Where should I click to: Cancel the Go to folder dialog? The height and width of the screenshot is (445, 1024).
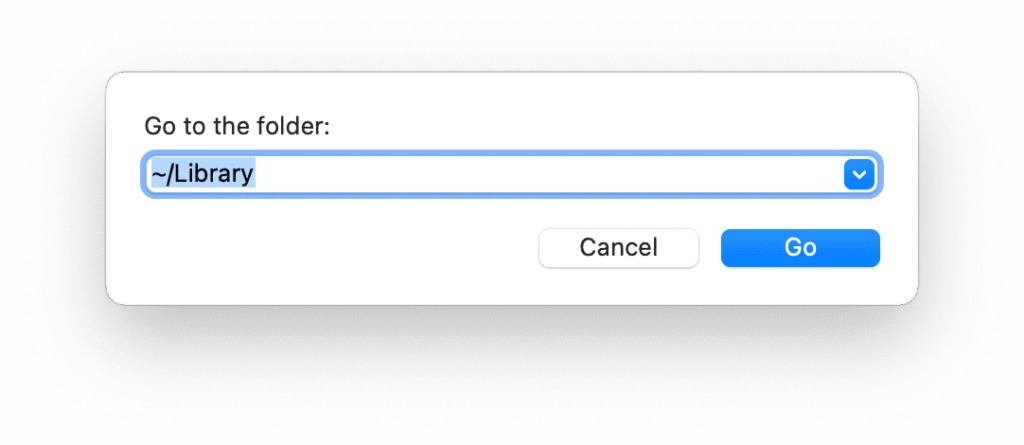tap(618, 248)
